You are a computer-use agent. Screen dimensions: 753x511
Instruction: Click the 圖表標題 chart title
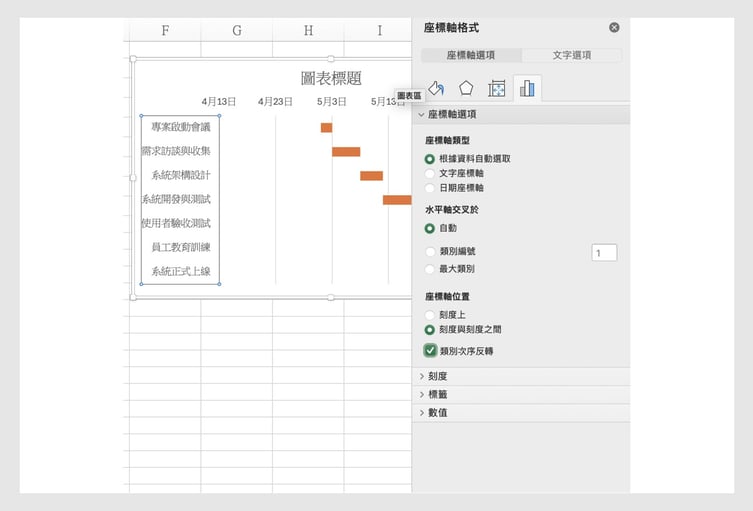click(x=331, y=78)
